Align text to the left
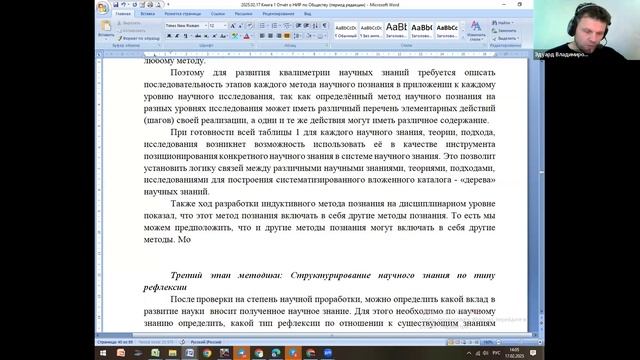 pyautogui.click(x=262, y=36)
